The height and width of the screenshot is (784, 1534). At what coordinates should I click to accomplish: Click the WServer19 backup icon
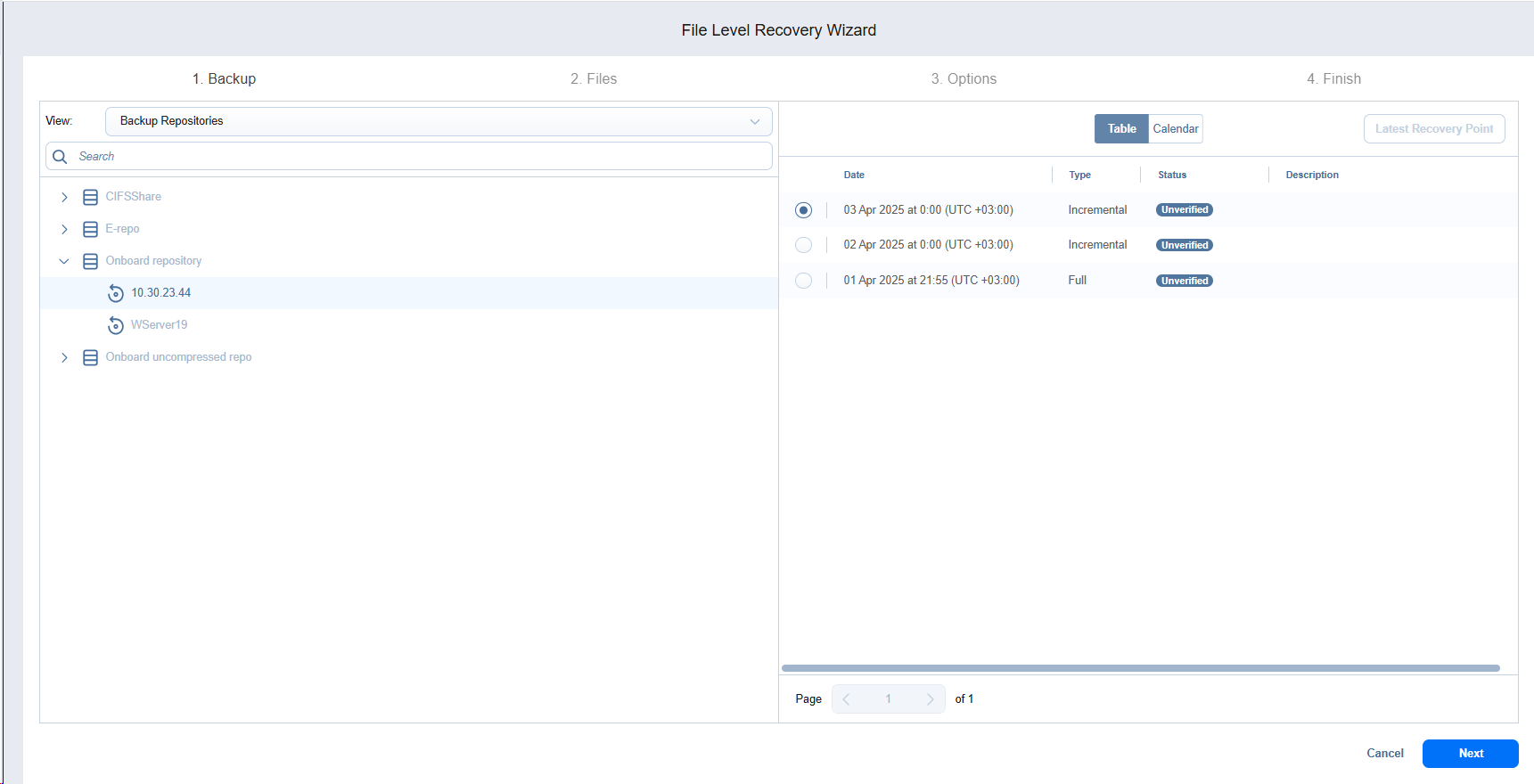coord(116,325)
